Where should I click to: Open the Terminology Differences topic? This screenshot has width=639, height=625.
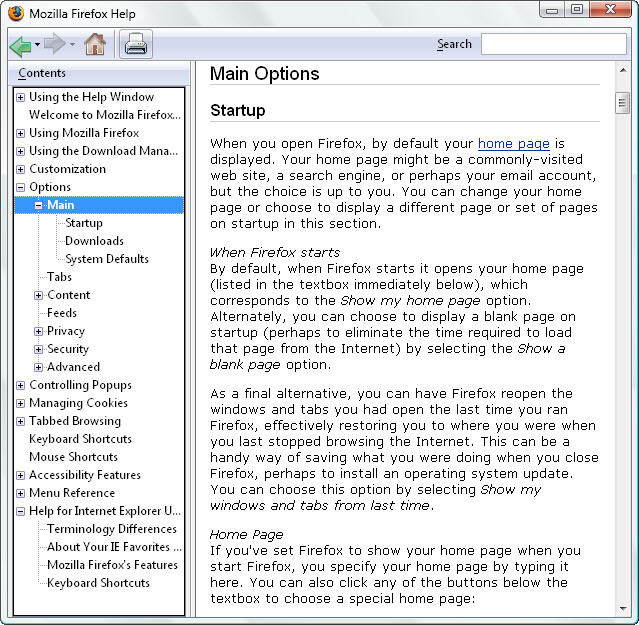pos(112,529)
